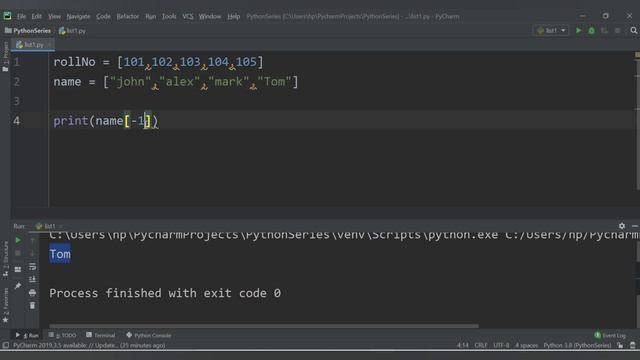This screenshot has height=360, width=640.
Task: Clear console output with the trash icon
Action: tap(32, 305)
